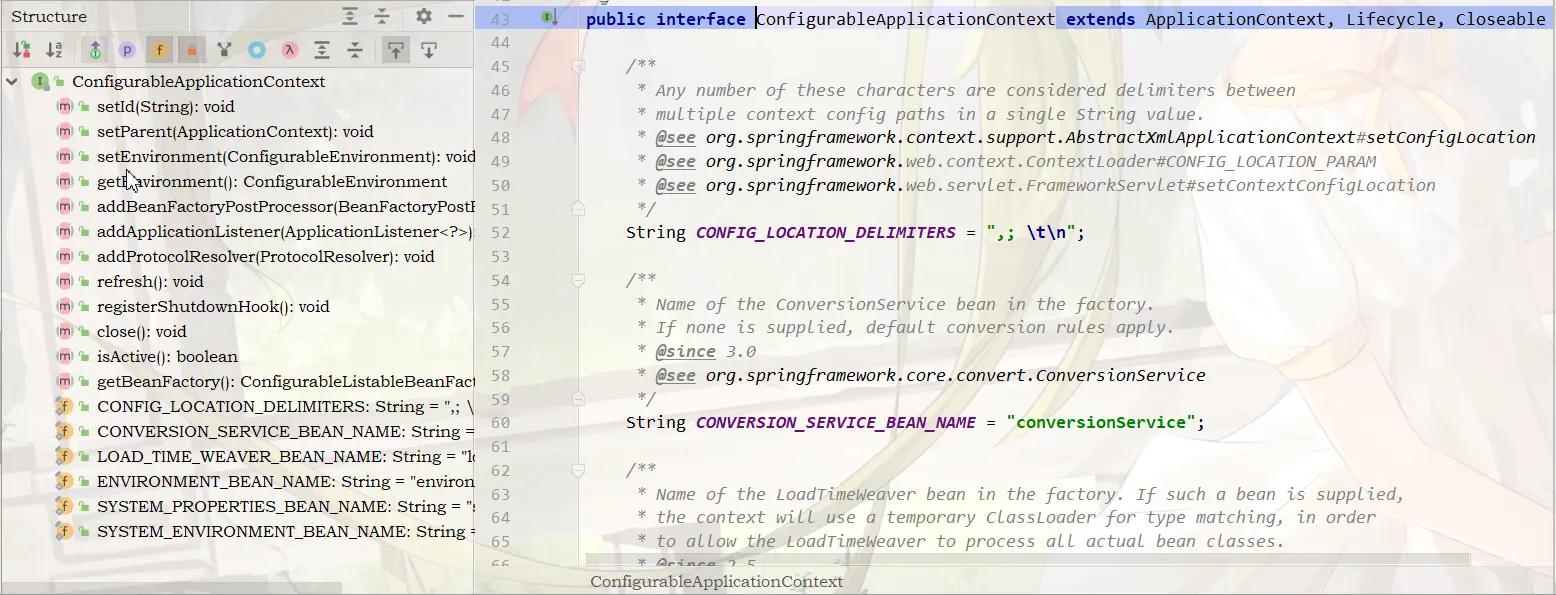Select setEnvironment(ConfigurableEnvironment) method
This screenshot has width=1556, height=595.
click(286, 156)
